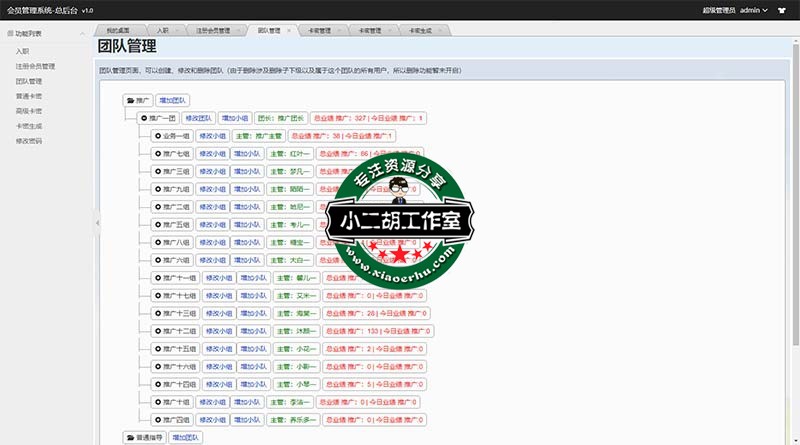
Task: Click the folder icon beside 普通推荐
Action: [x=129, y=437]
